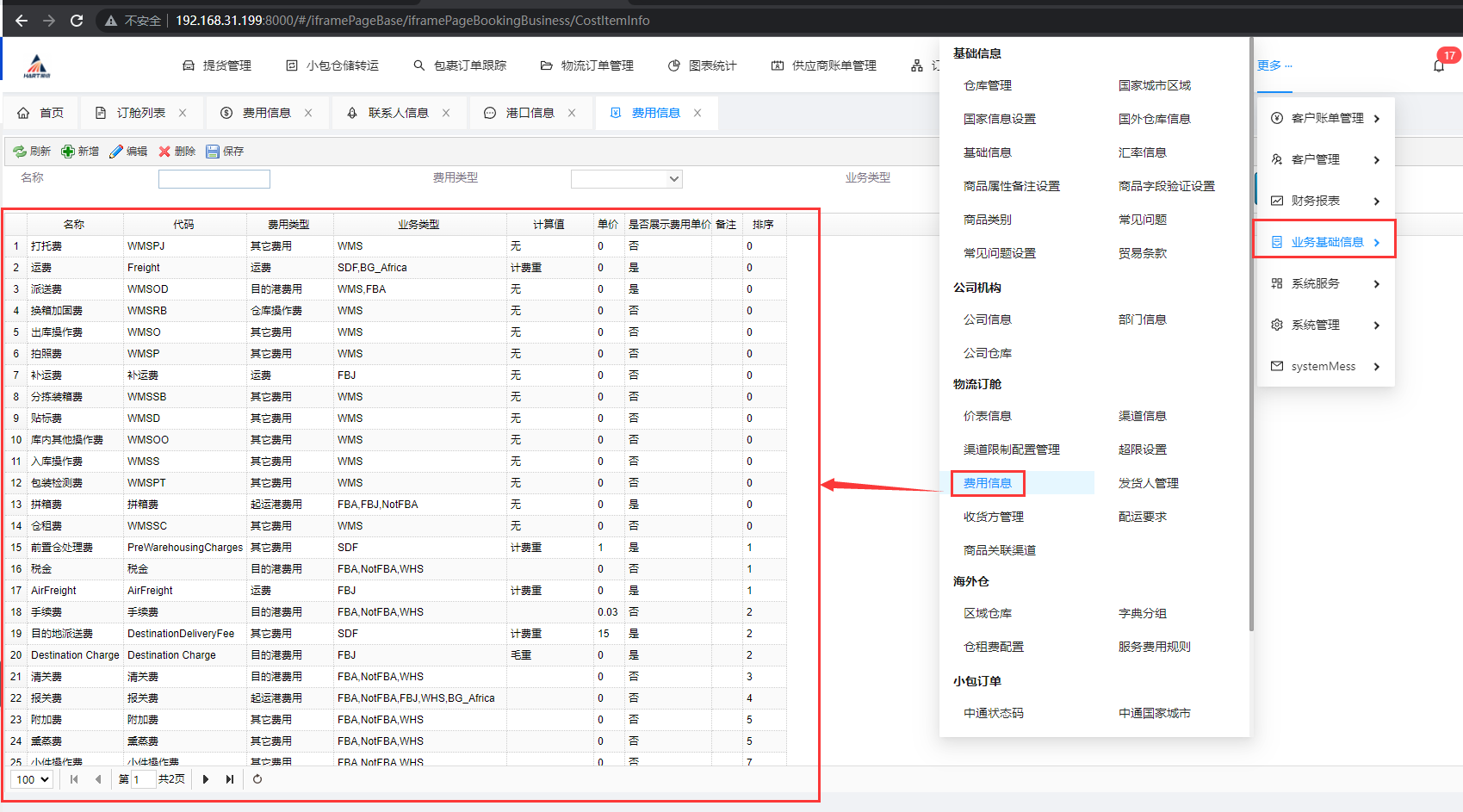Viewport: 1463px width, 812px height.
Task: Jump to the last page in pagination
Action: pos(230,779)
